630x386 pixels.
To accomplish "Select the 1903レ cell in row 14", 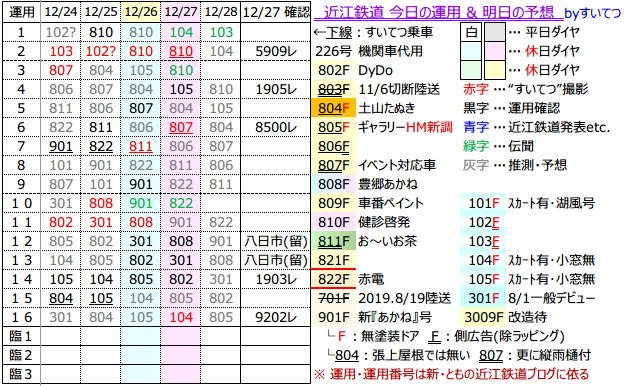I will coord(276,279).
